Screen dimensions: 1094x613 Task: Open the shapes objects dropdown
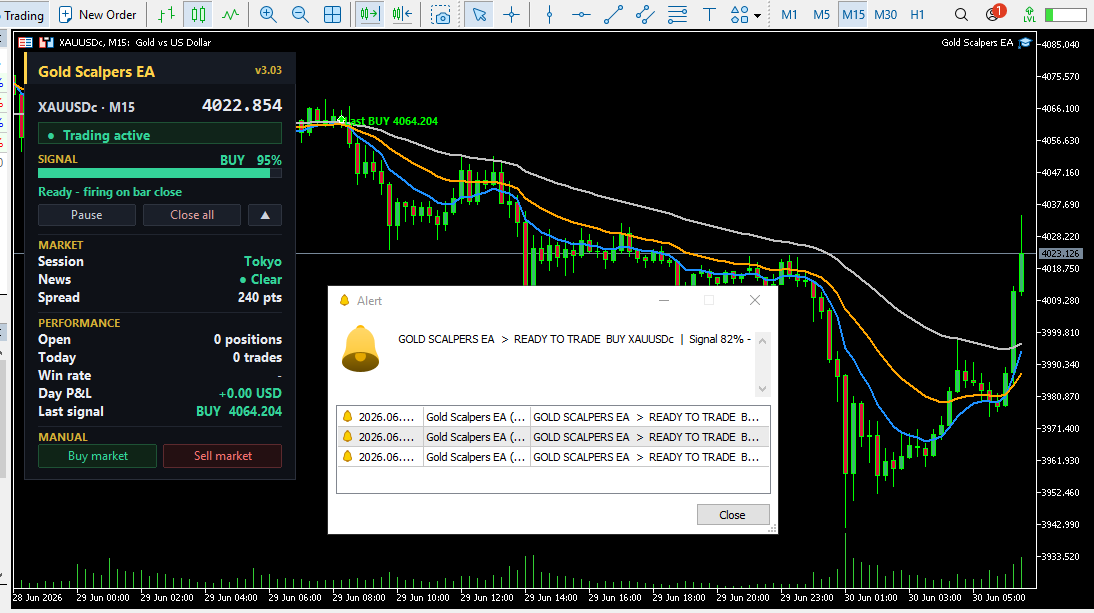tap(745, 15)
